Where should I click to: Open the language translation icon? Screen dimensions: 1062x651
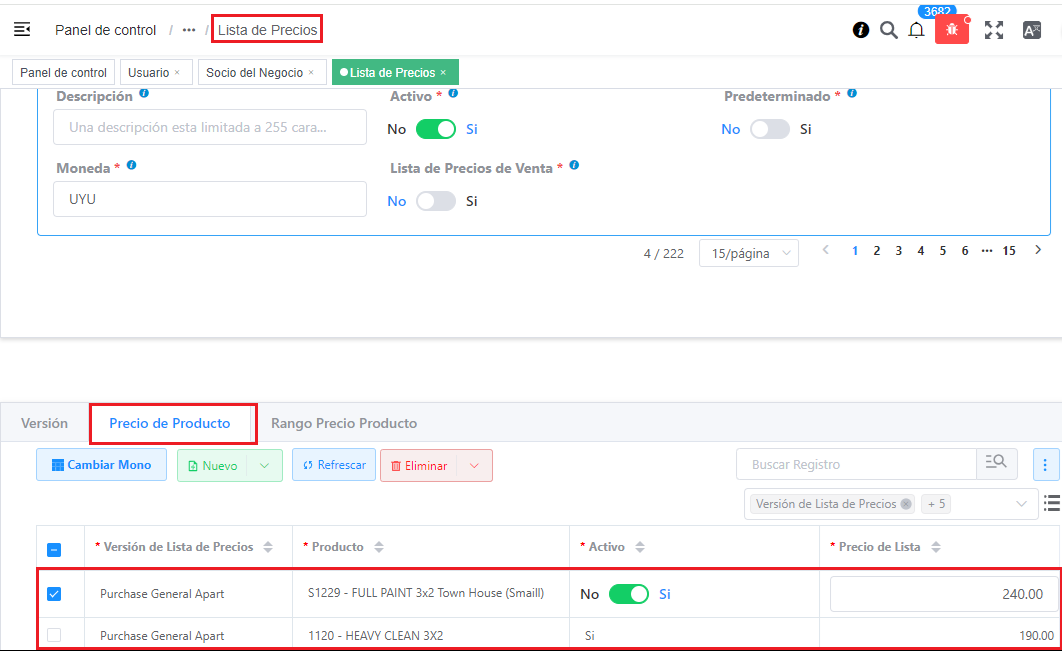click(1032, 30)
